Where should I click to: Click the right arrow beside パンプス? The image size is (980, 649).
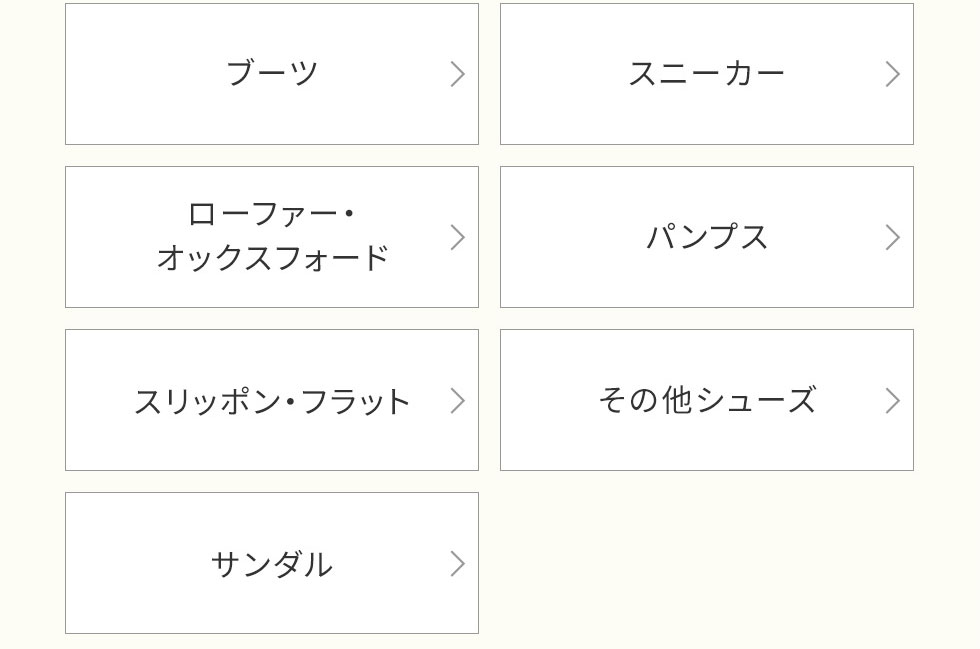pos(892,237)
